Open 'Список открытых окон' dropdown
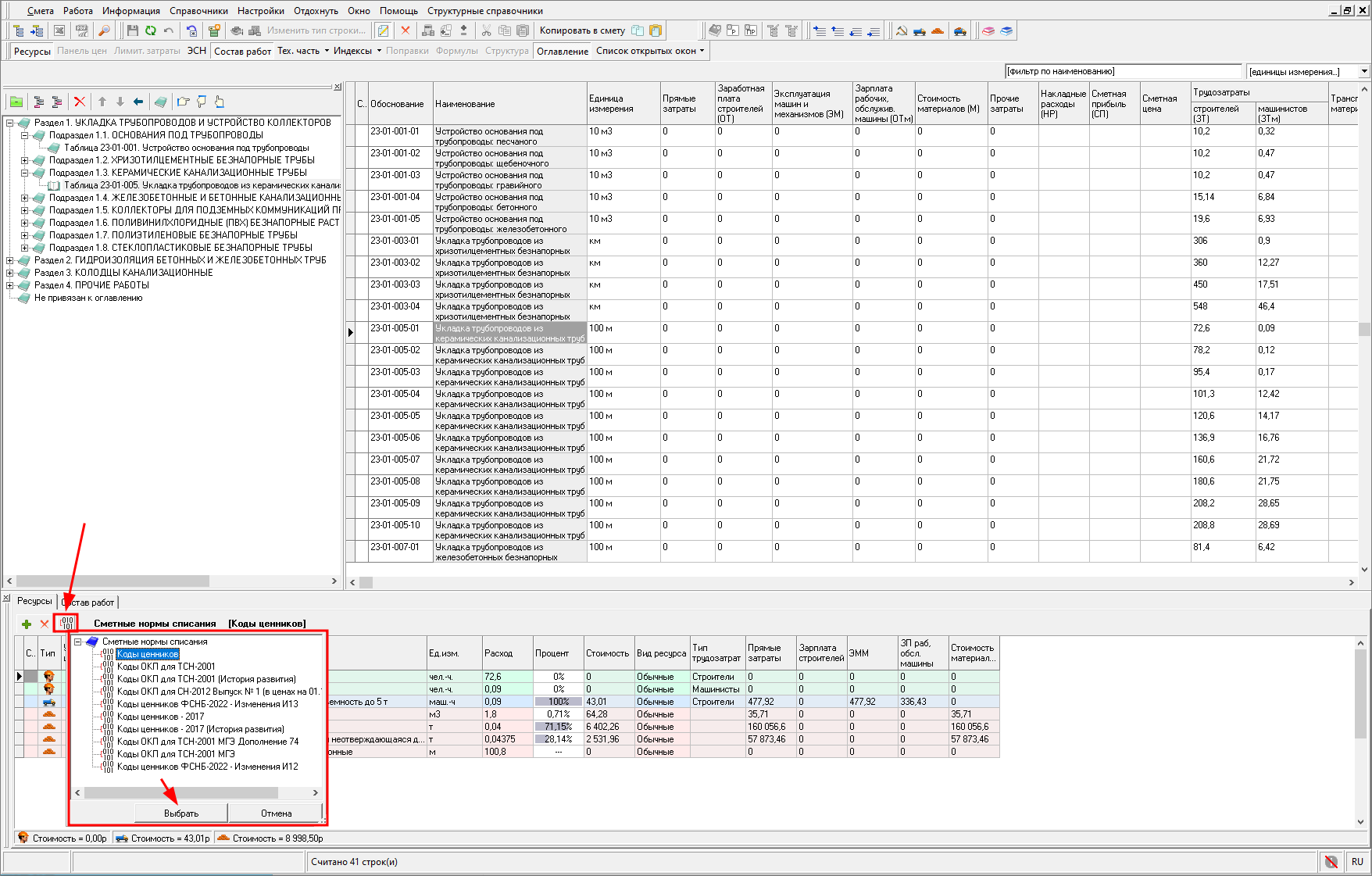 (650, 51)
